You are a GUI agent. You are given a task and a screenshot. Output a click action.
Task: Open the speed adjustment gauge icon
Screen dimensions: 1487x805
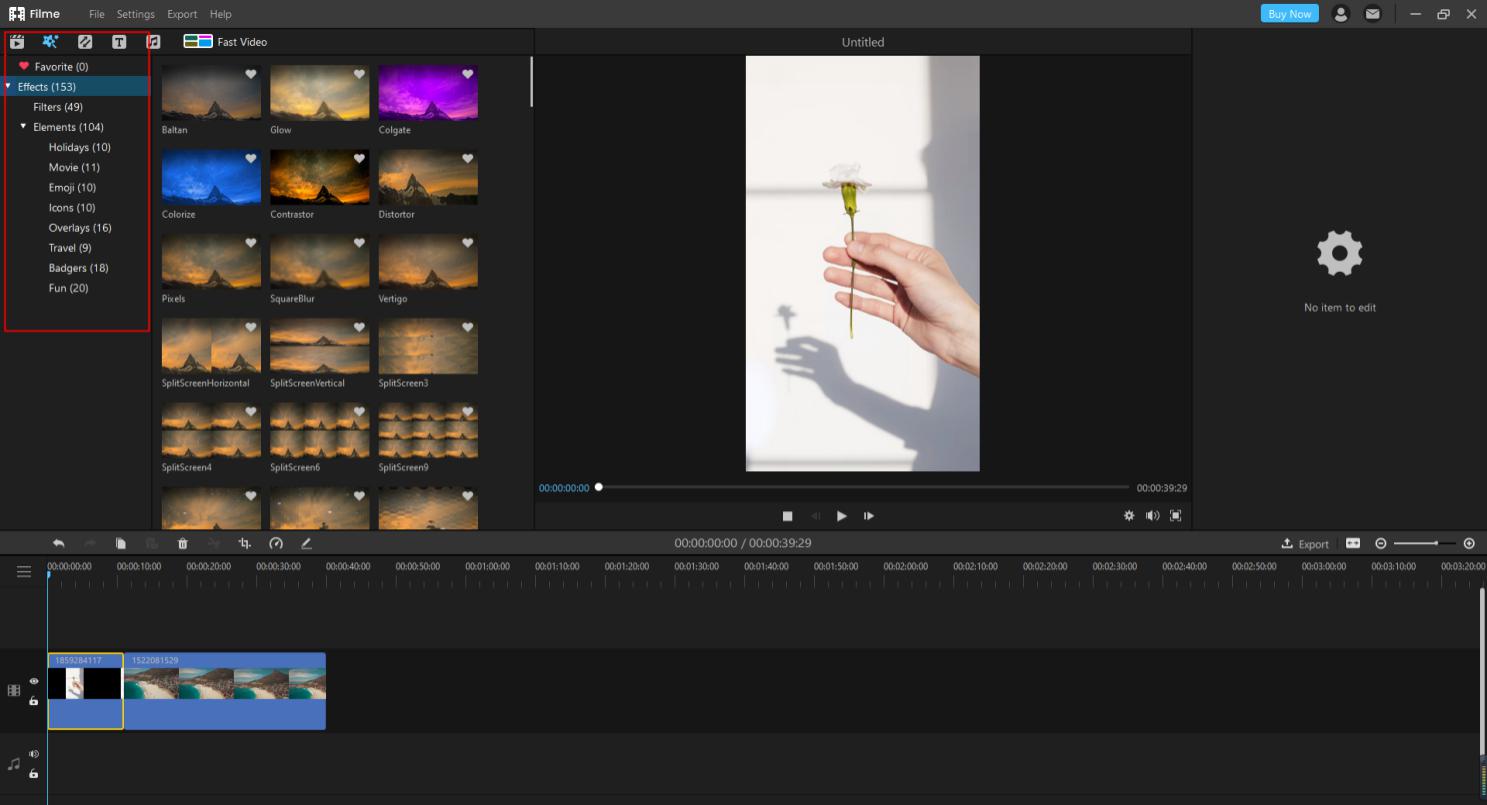click(x=276, y=543)
